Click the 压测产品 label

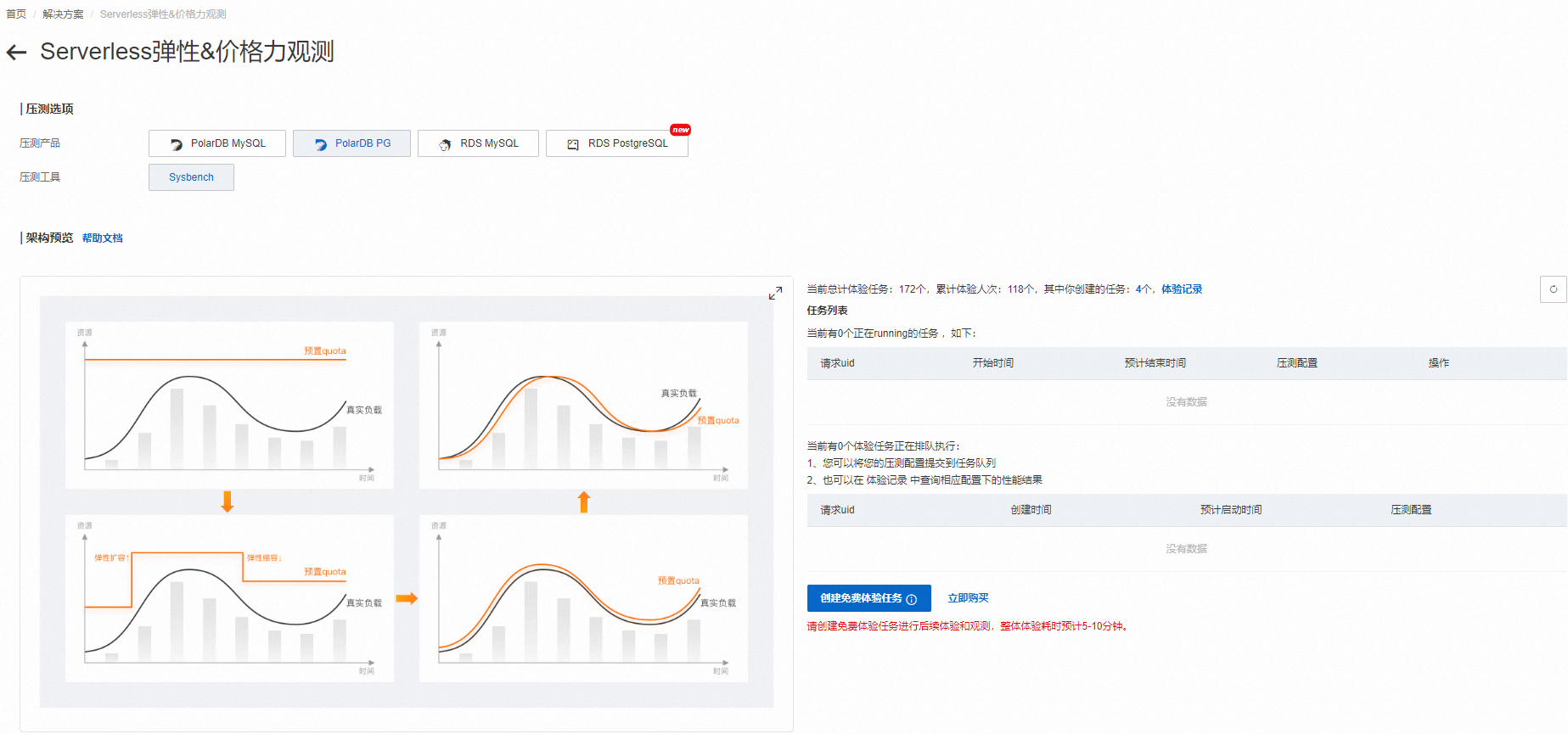pos(40,143)
